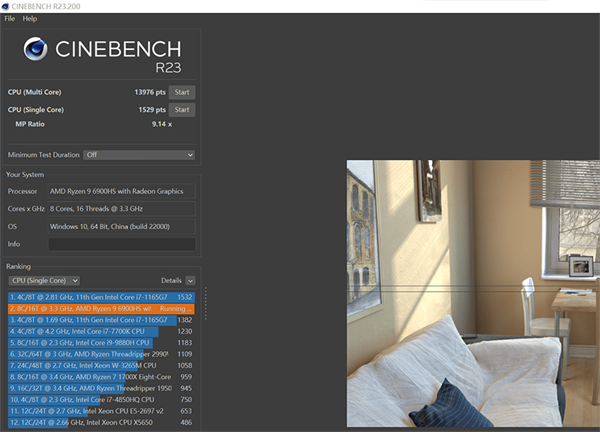Select the Intel Xeon W-3265M ranking row
600x432 pixels.
click(100, 365)
